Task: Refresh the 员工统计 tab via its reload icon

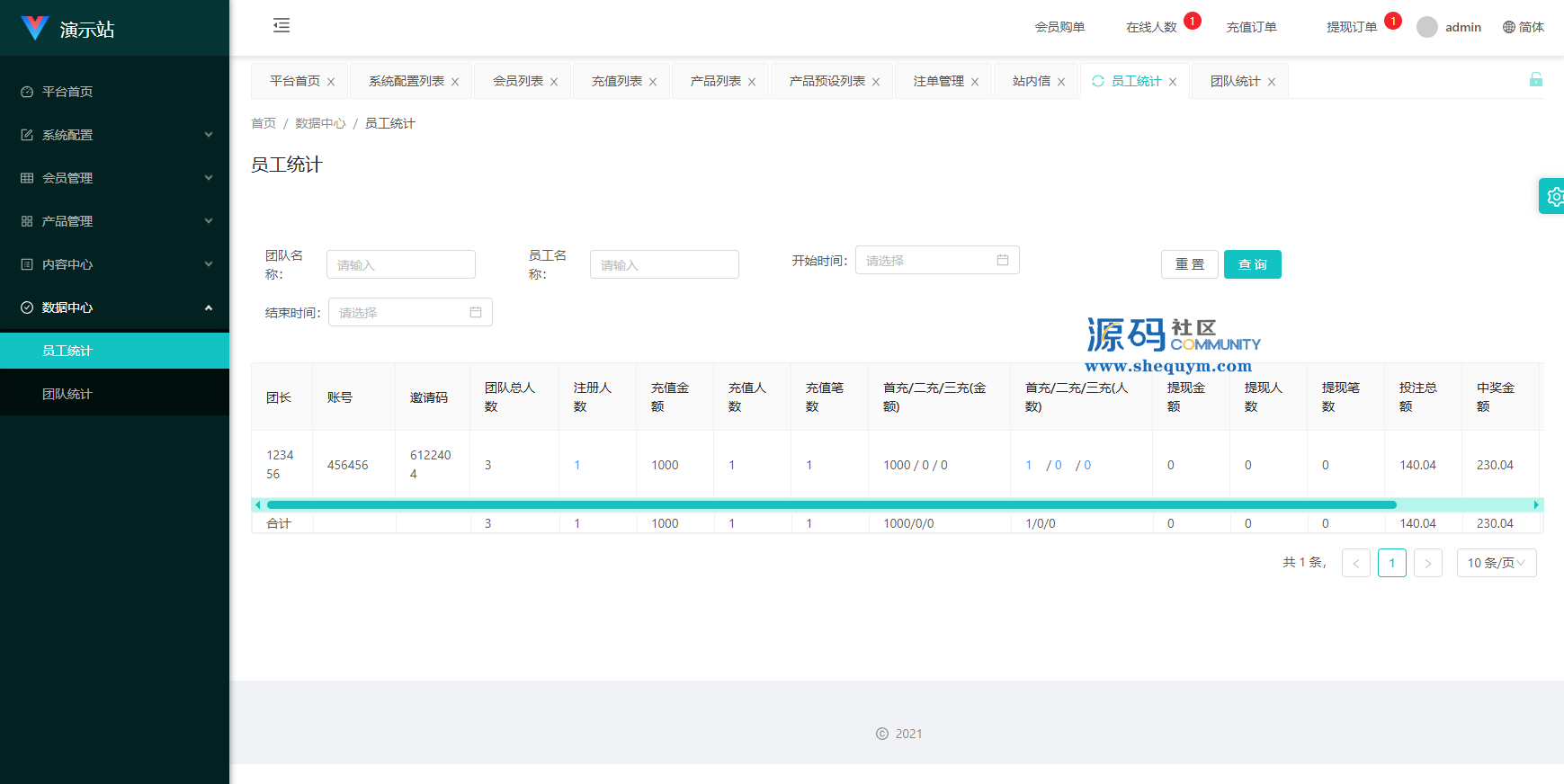Action: pyautogui.click(x=1098, y=81)
